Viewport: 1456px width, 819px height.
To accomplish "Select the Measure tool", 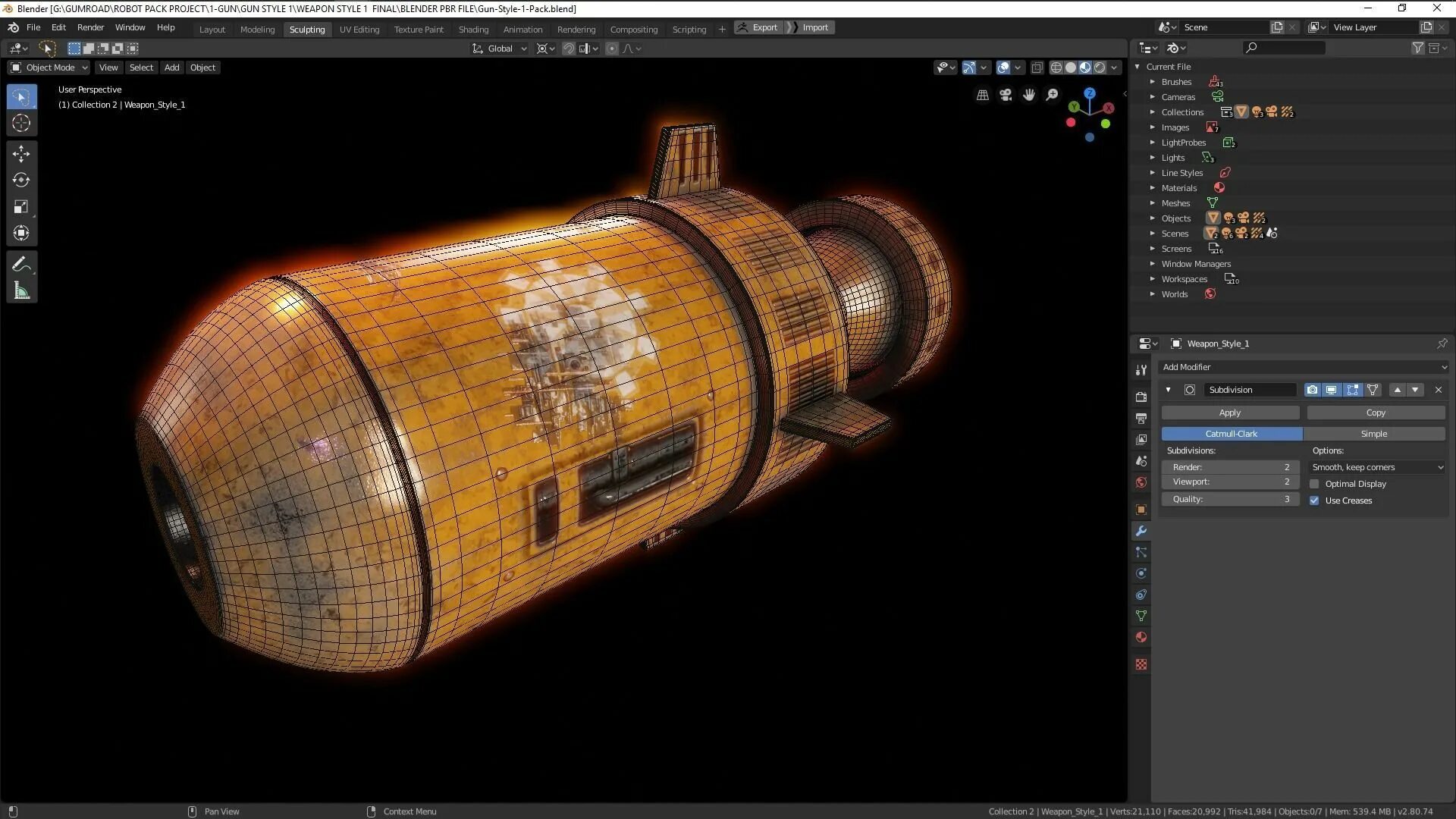I will coord(21,291).
